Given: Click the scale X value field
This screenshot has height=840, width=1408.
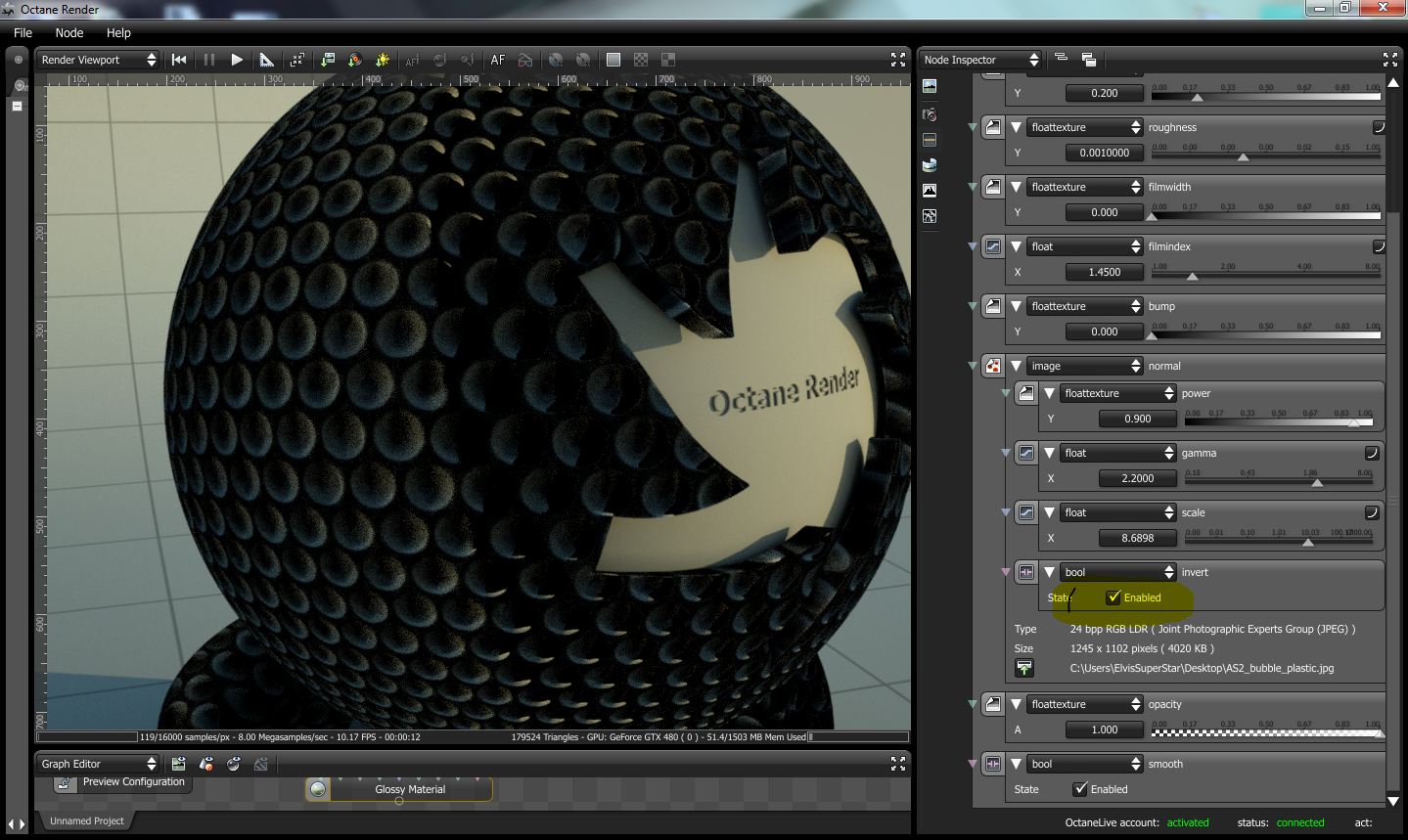Looking at the screenshot, I should [x=1137, y=538].
